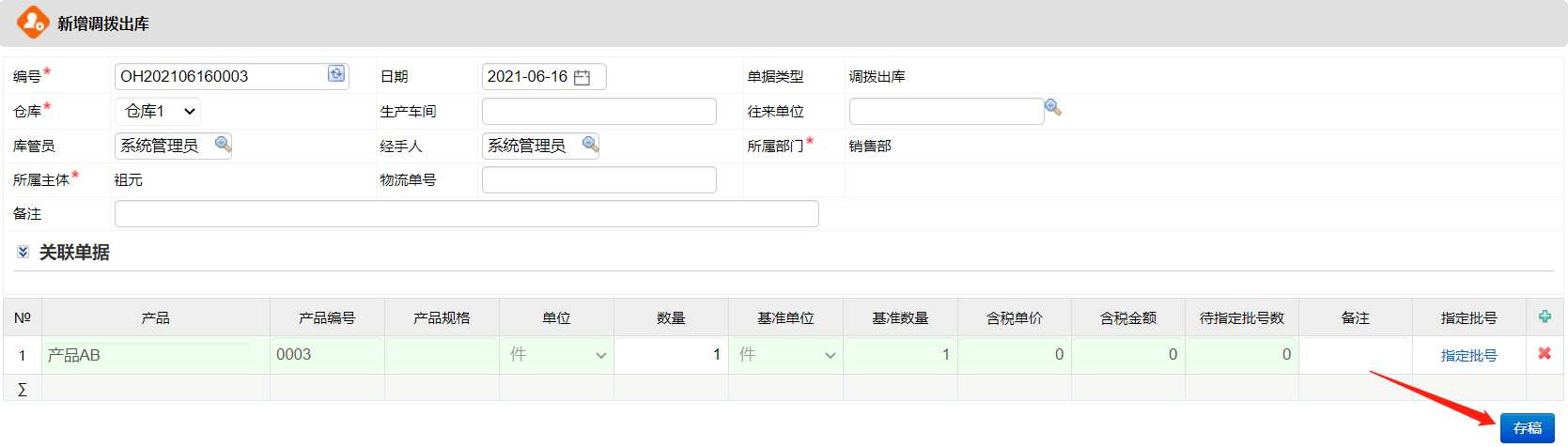Screen dimensions: 1568x447
Task: Click search icon next to 经手人 field
Action: tap(590, 144)
